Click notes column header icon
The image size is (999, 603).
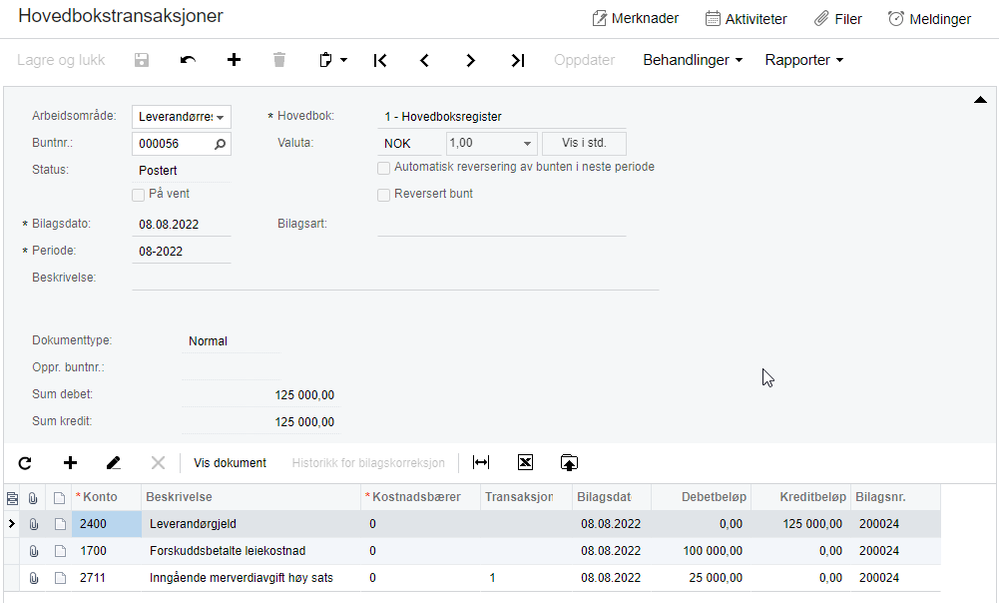(x=59, y=498)
